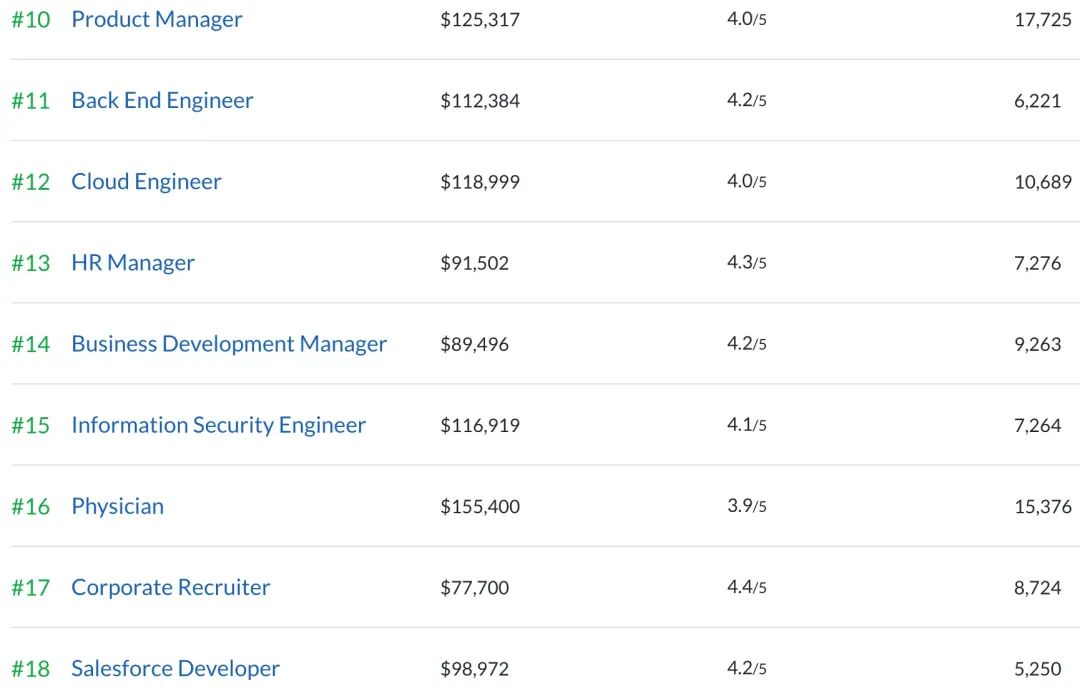Click the 4.4/5 Corporate Recruiter rating

[746, 588]
